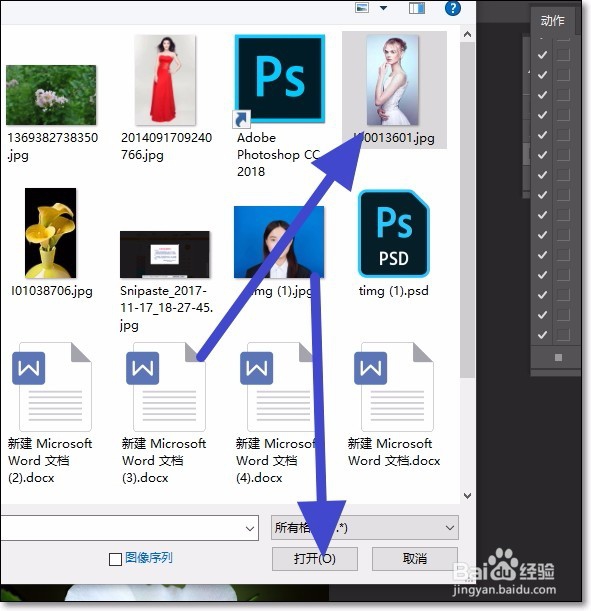Select the white dress portrait thumbnail
Viewport: 591px width, 611px height.
pyautogui.click(x=393, y=80)
